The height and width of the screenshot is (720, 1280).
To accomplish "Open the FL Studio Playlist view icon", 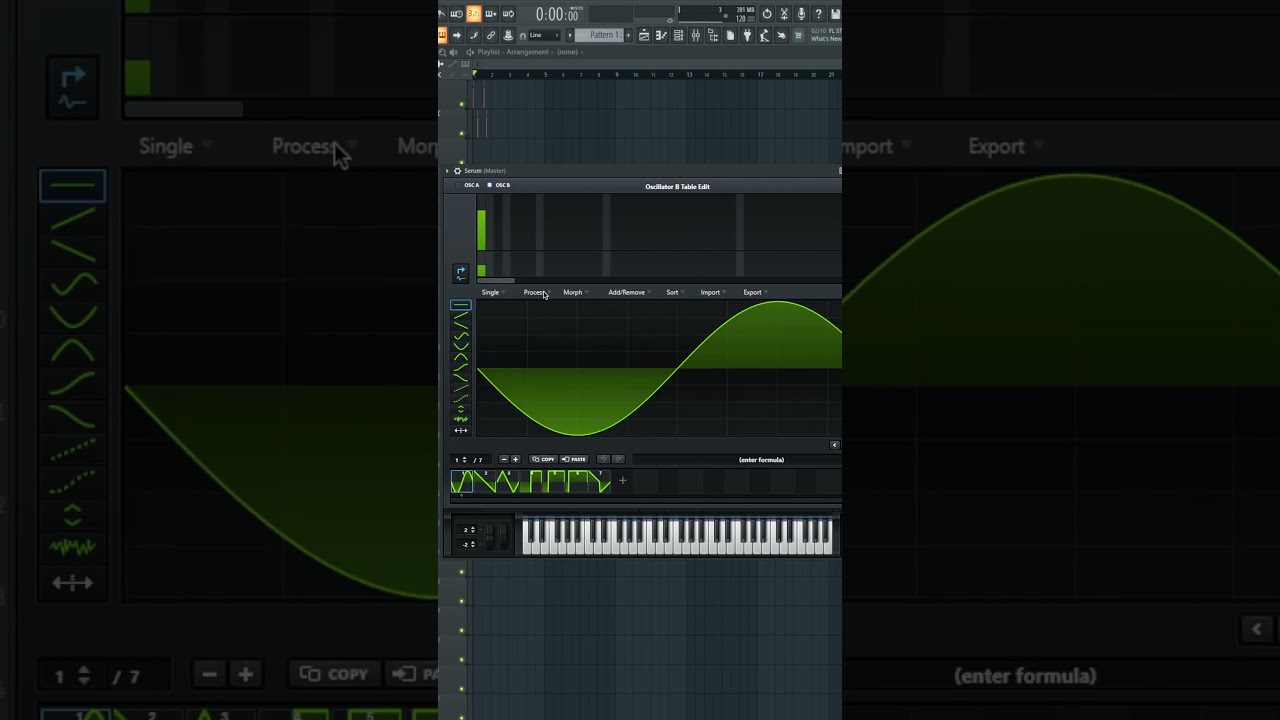I will [645, 35].
